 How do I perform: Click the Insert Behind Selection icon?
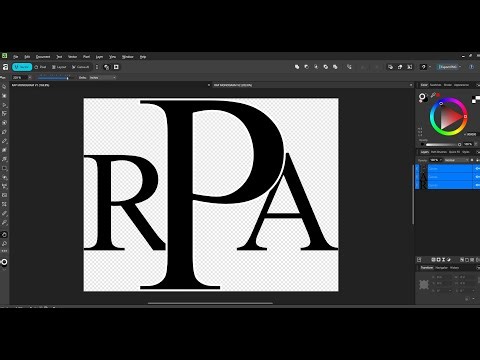(390, 67)
